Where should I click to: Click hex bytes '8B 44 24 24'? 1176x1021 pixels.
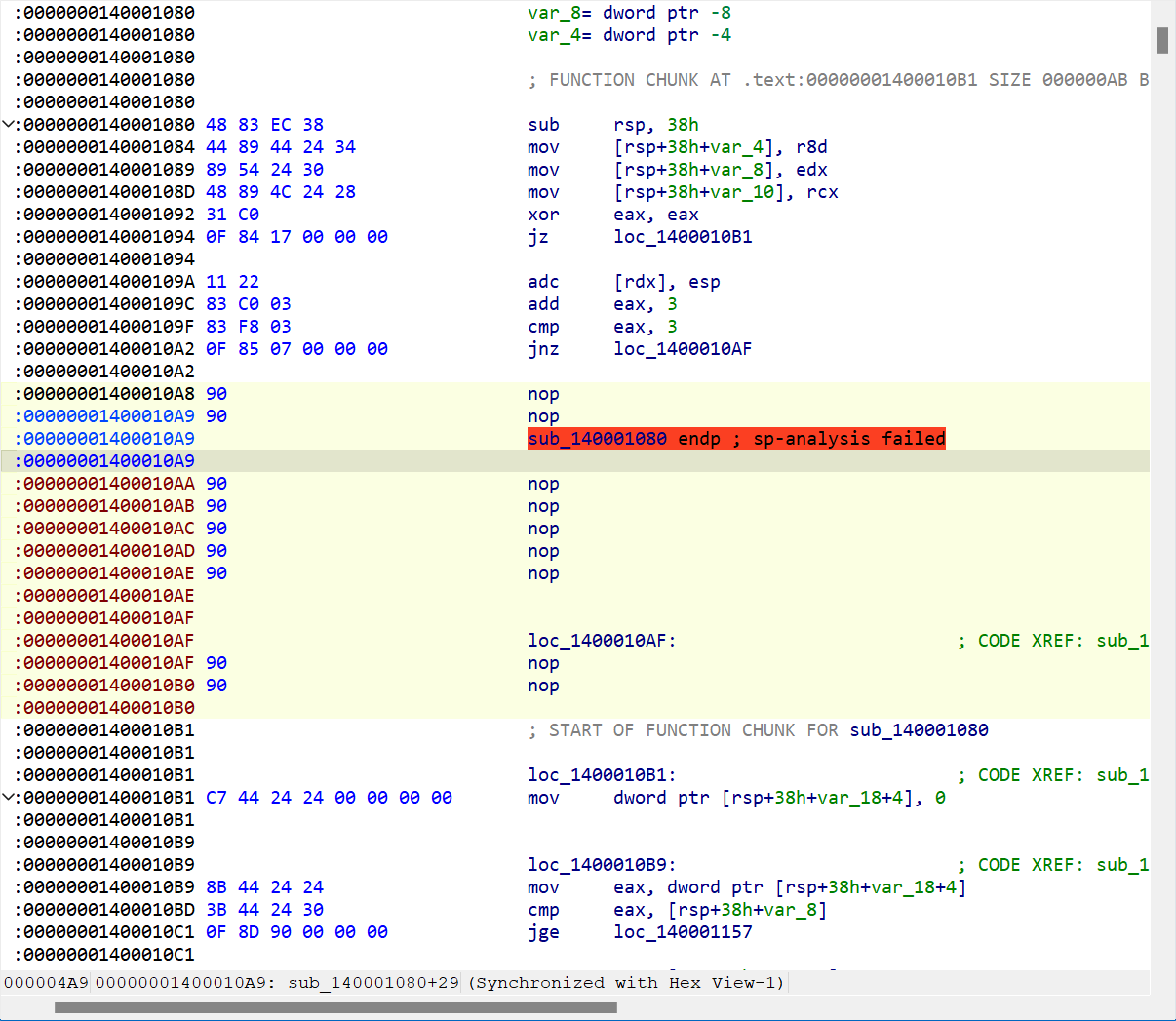point(264,887)
